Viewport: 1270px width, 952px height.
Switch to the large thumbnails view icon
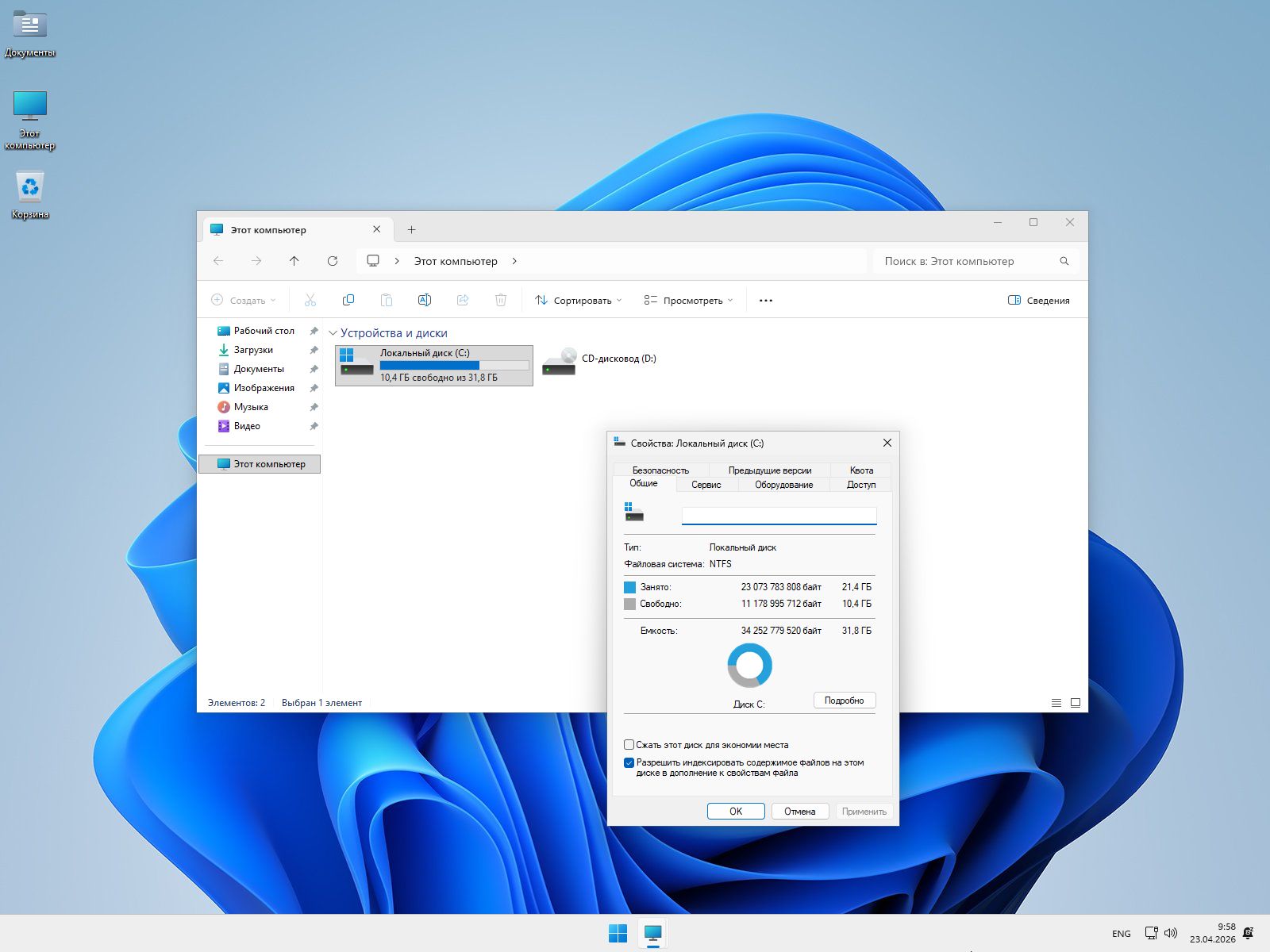click(1076, 703)
